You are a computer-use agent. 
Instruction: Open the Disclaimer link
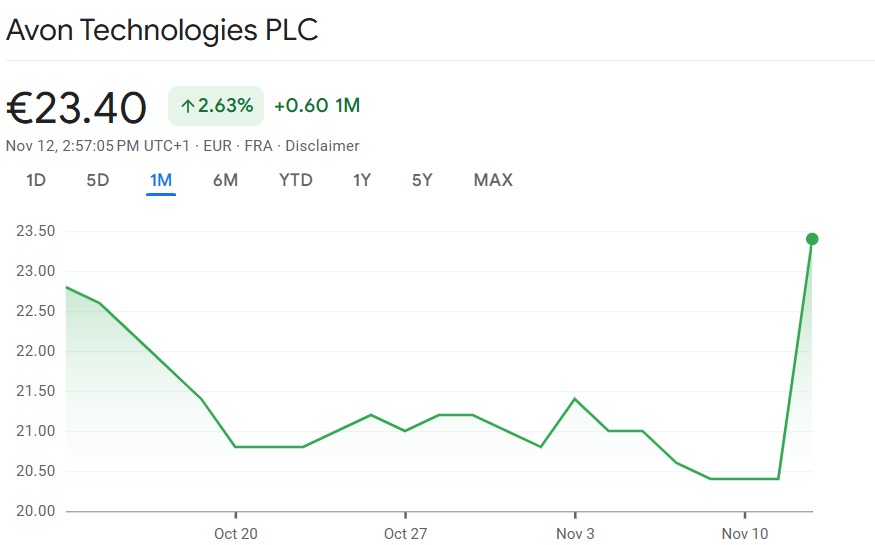click(x=322, y=146)
